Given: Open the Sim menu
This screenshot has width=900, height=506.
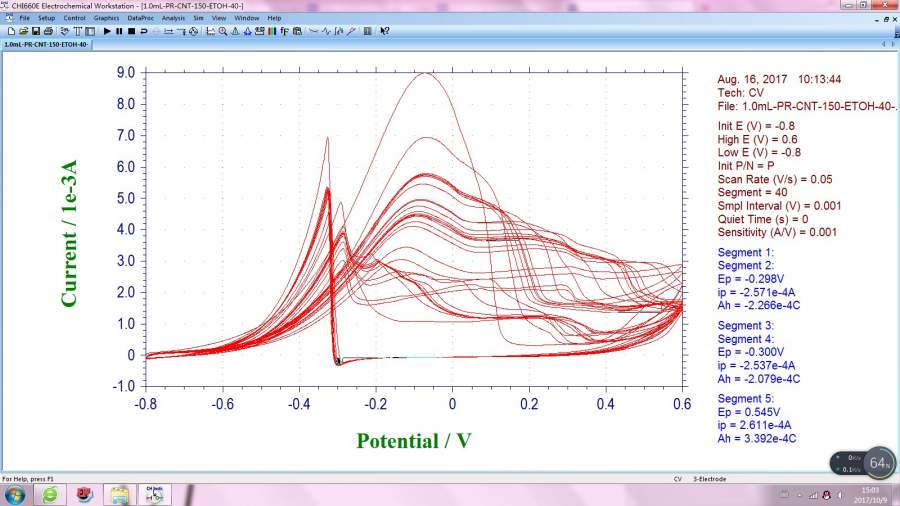Looking at the screenshot, I should pyautogui.click(x=199, y=18).
